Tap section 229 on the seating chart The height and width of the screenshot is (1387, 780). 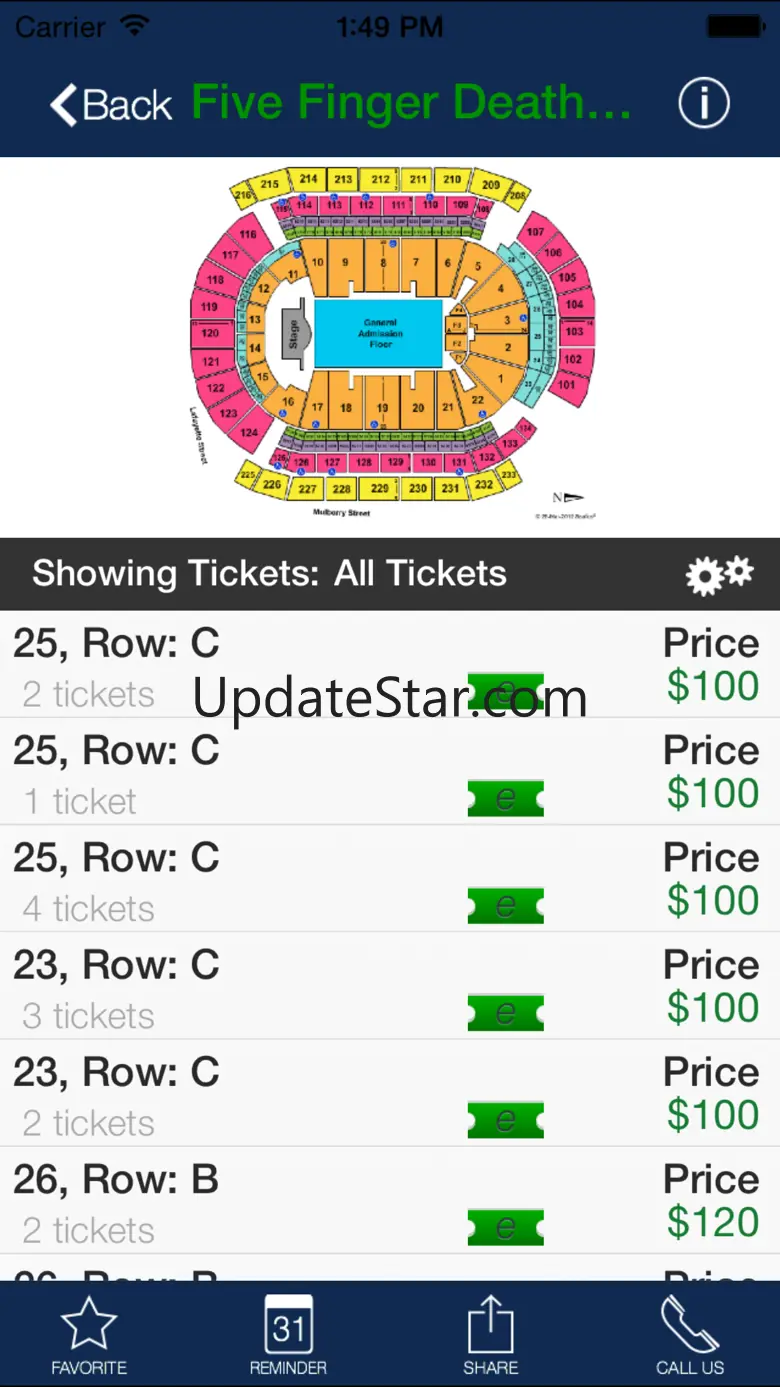[379, 488]
